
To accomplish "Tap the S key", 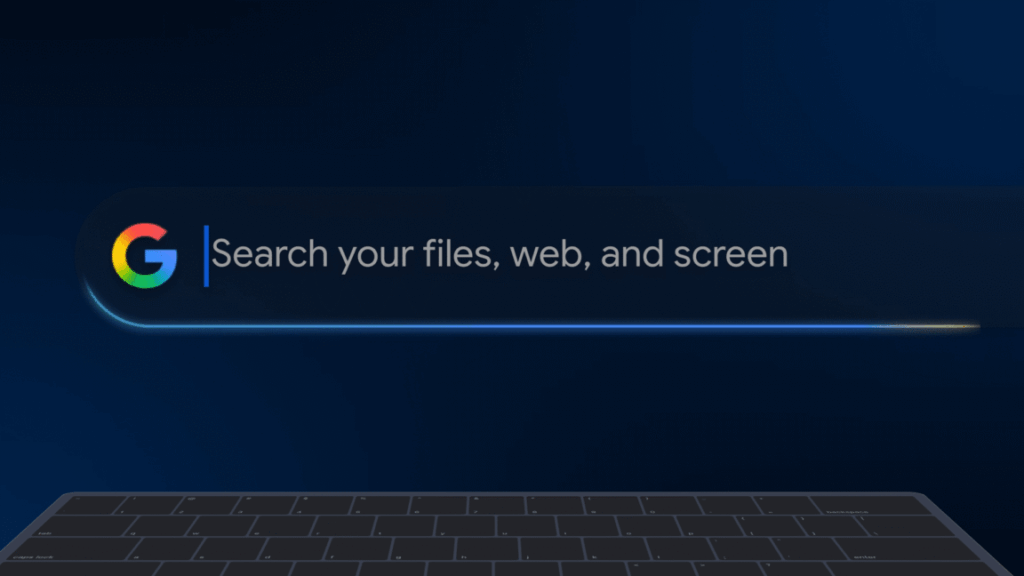I will pyautogui.click(x=232, y=549).
